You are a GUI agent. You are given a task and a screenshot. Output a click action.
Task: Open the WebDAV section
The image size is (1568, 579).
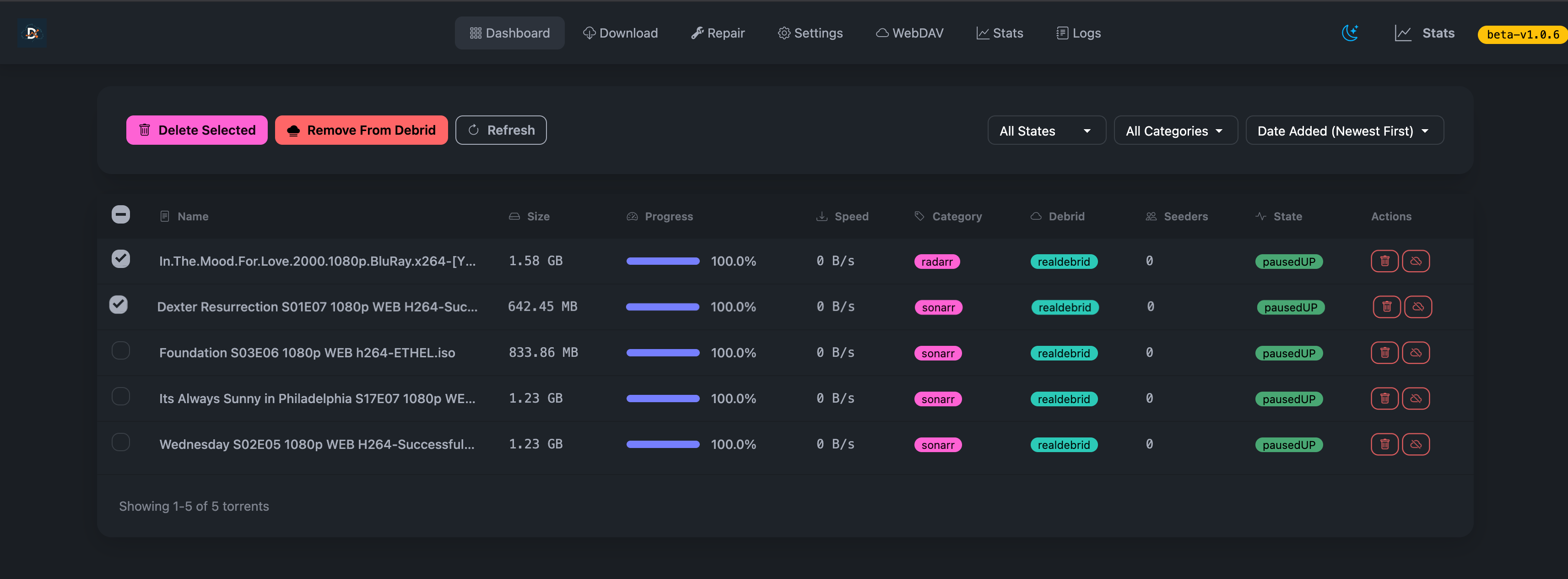click(909, 33)
